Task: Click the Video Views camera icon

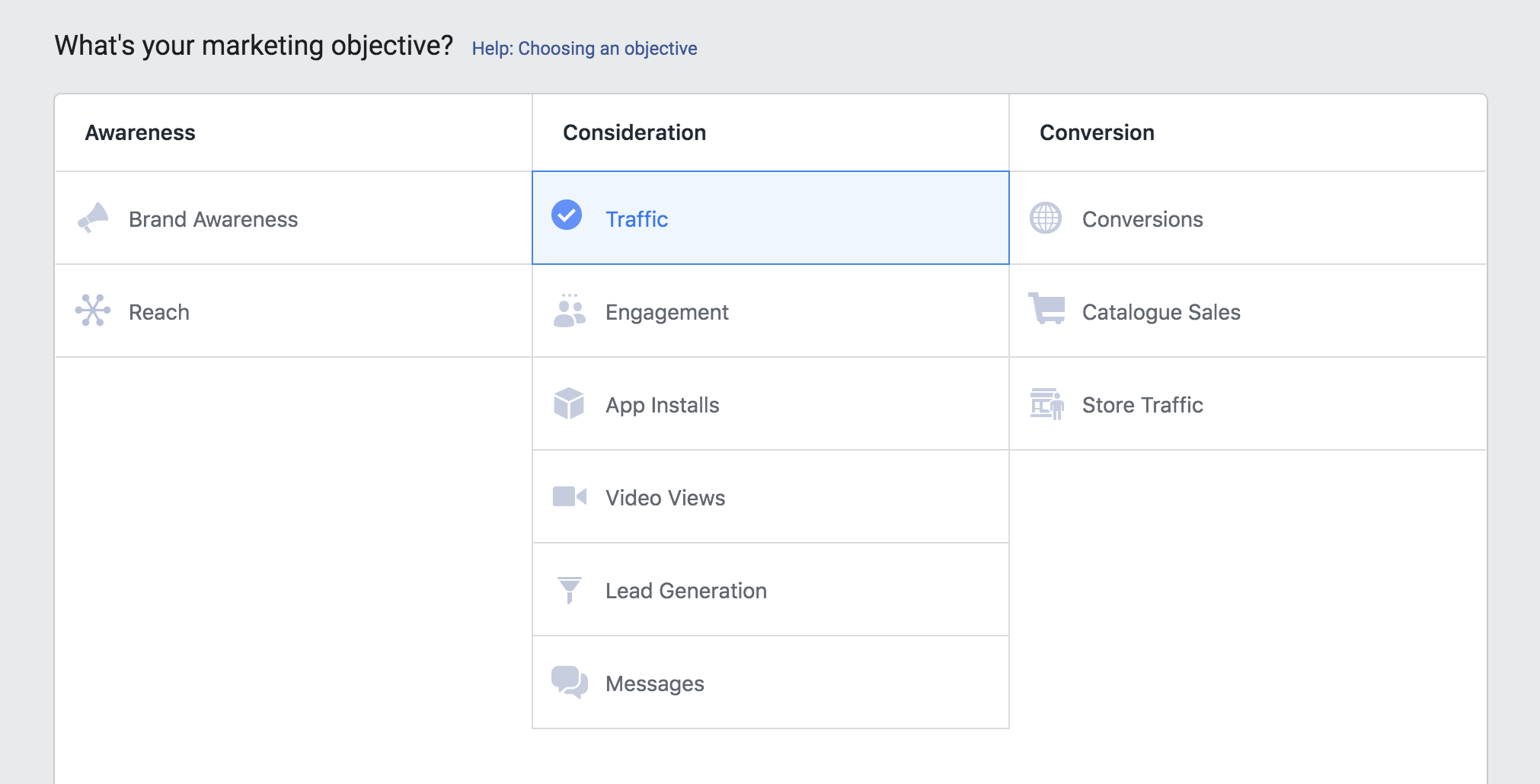Action: [x=570, y=497]
